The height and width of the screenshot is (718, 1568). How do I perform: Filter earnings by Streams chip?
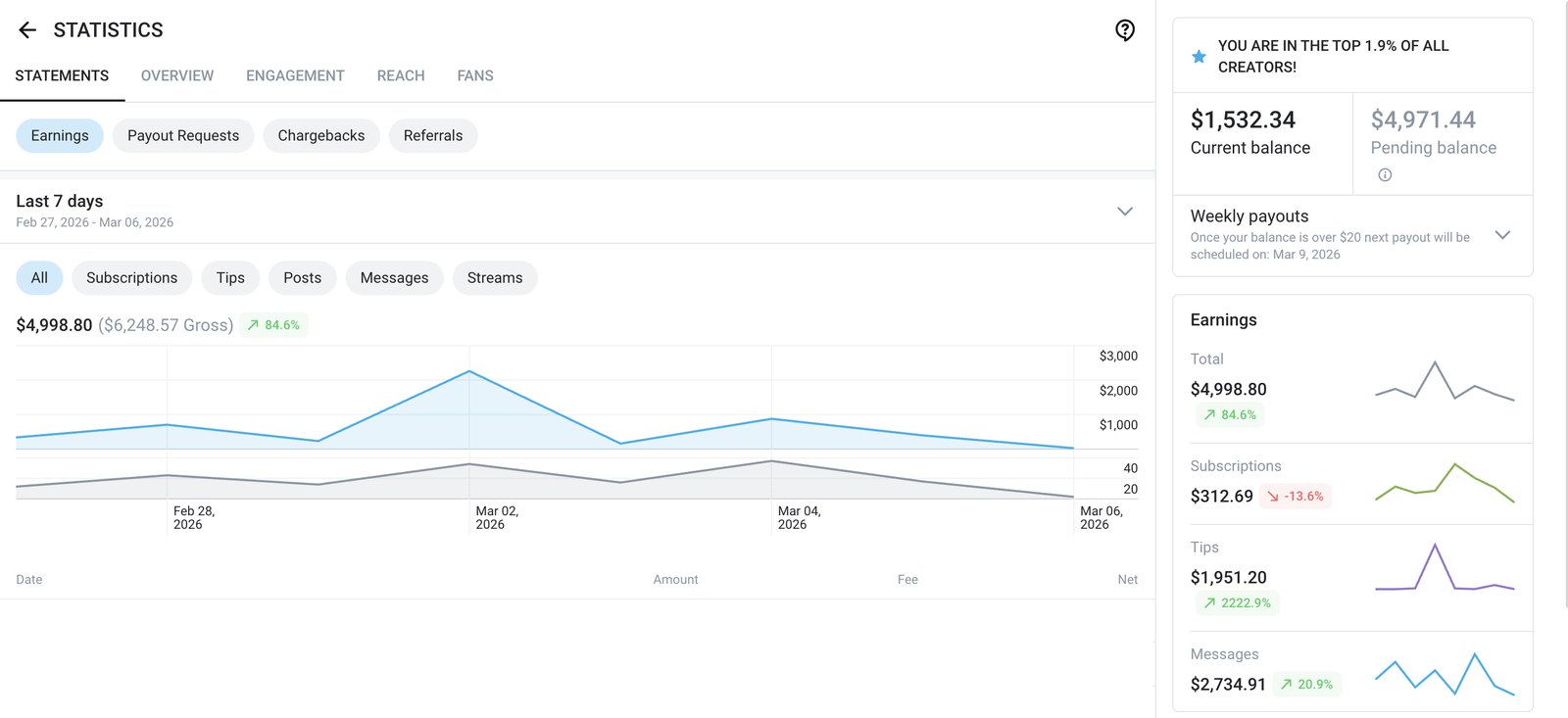click(x=495, y=278)
